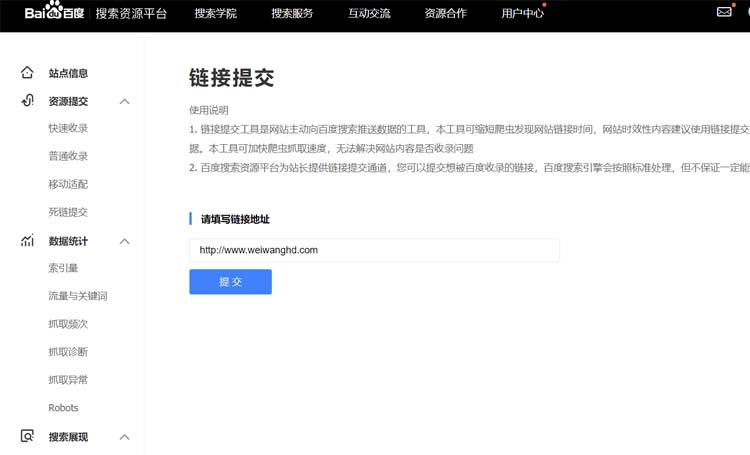Open the 用户中心 top menu
Image resolution: width=750 pixels, height=455 pixels.
522,13
